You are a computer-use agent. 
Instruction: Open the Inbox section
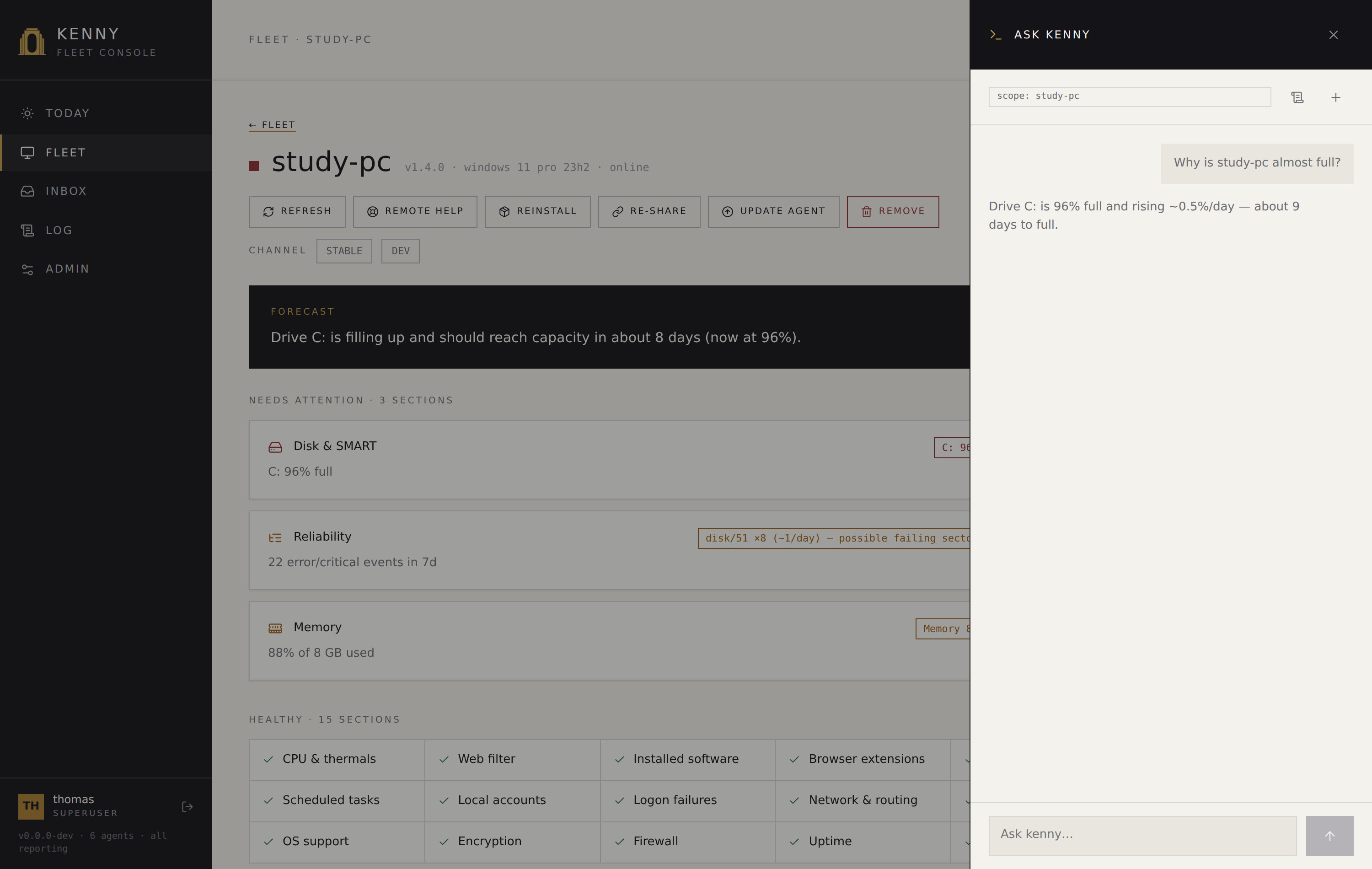pos(106,191)
